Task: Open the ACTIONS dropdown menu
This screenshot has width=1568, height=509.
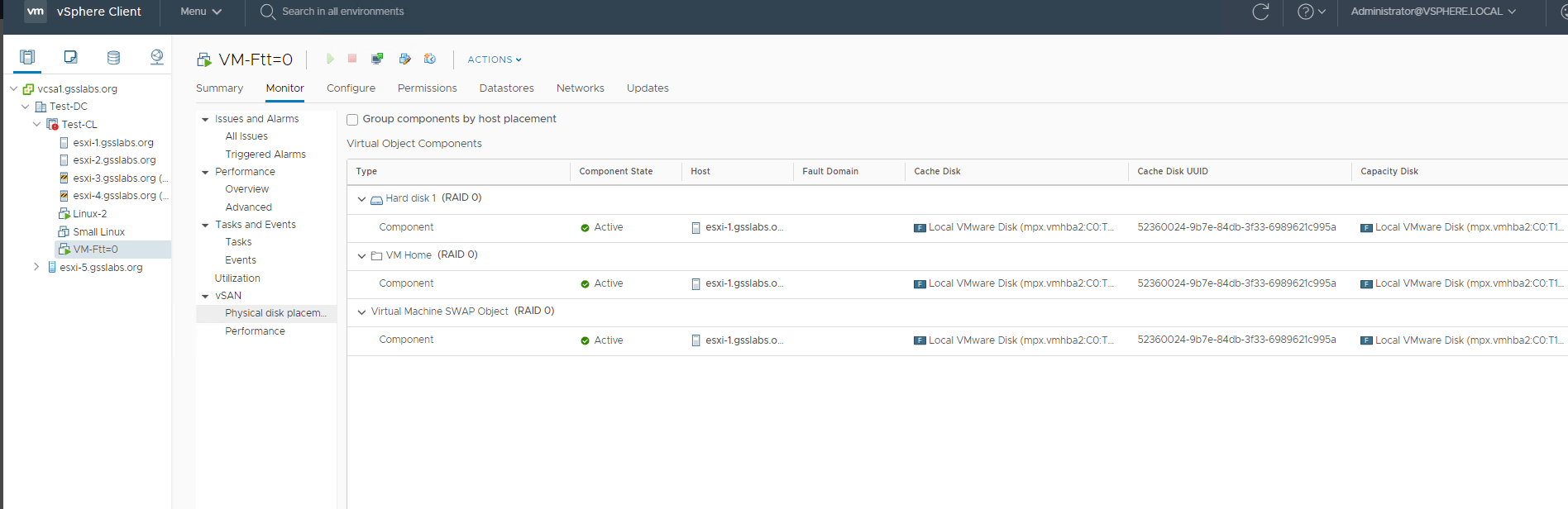Action: (494, 59)
